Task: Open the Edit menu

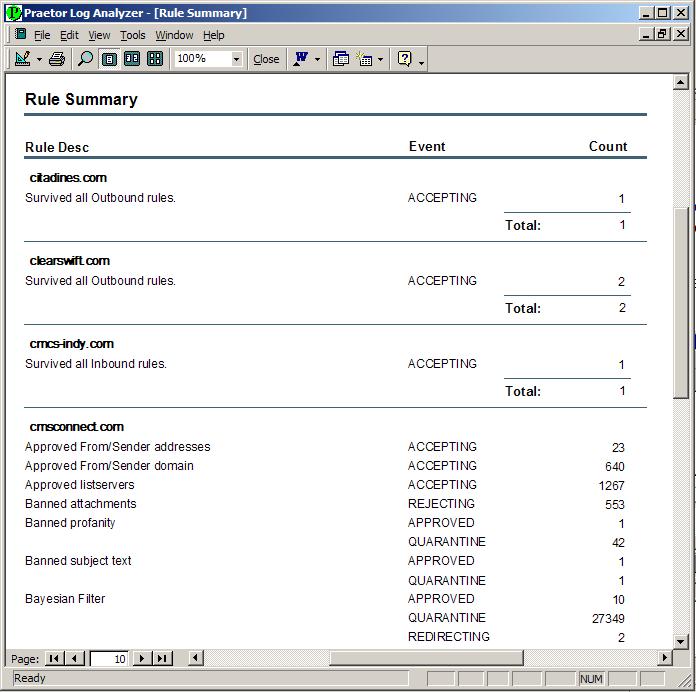Action: [x=69, y=35]
